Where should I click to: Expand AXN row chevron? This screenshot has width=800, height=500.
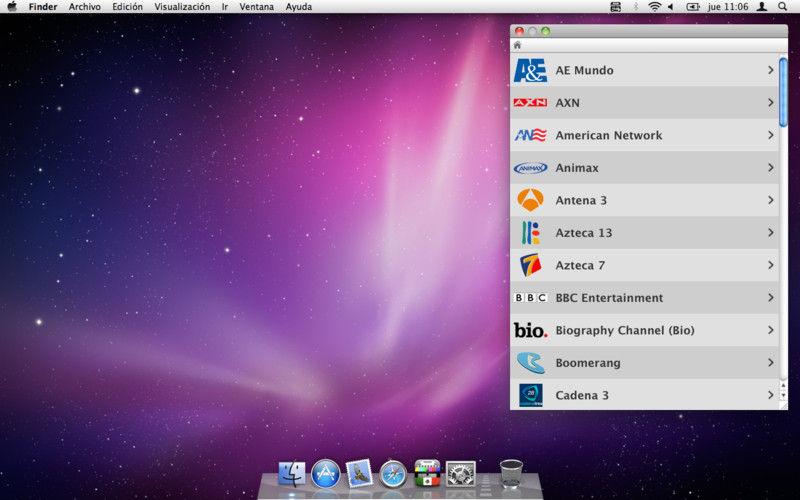pos(770,103)
